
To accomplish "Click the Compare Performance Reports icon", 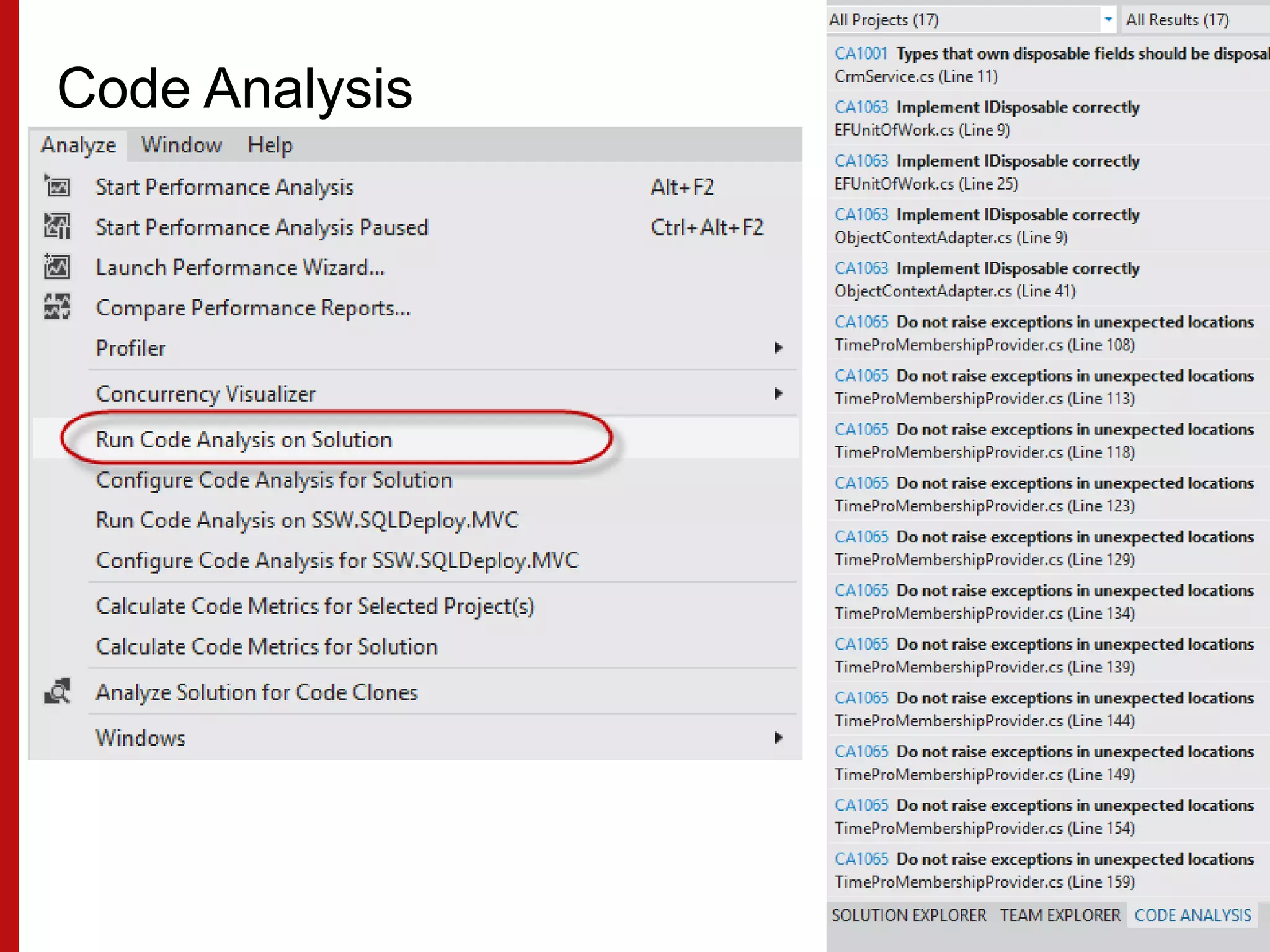I will click(x=57, y=307).
